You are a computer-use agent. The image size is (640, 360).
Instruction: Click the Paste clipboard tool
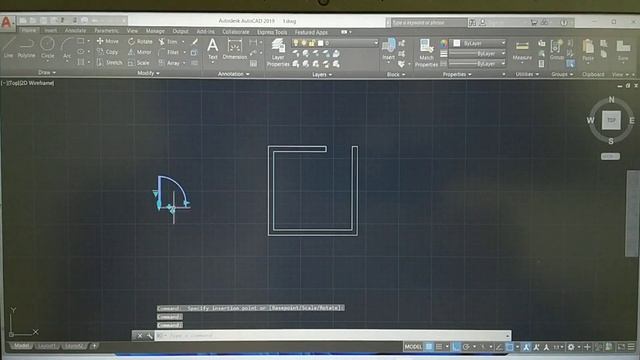tap(588, 50)
